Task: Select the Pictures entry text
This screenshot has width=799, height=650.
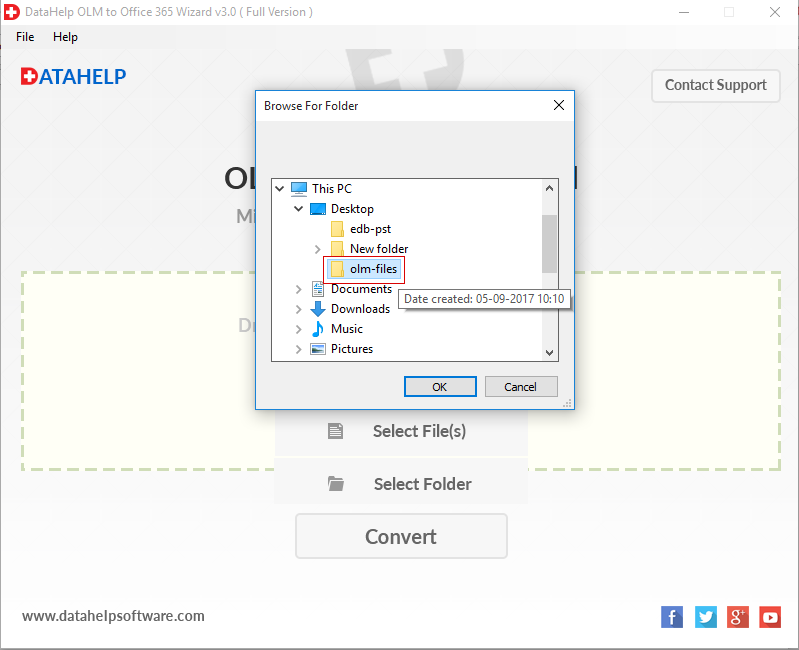Action: [x=352, y=349]
